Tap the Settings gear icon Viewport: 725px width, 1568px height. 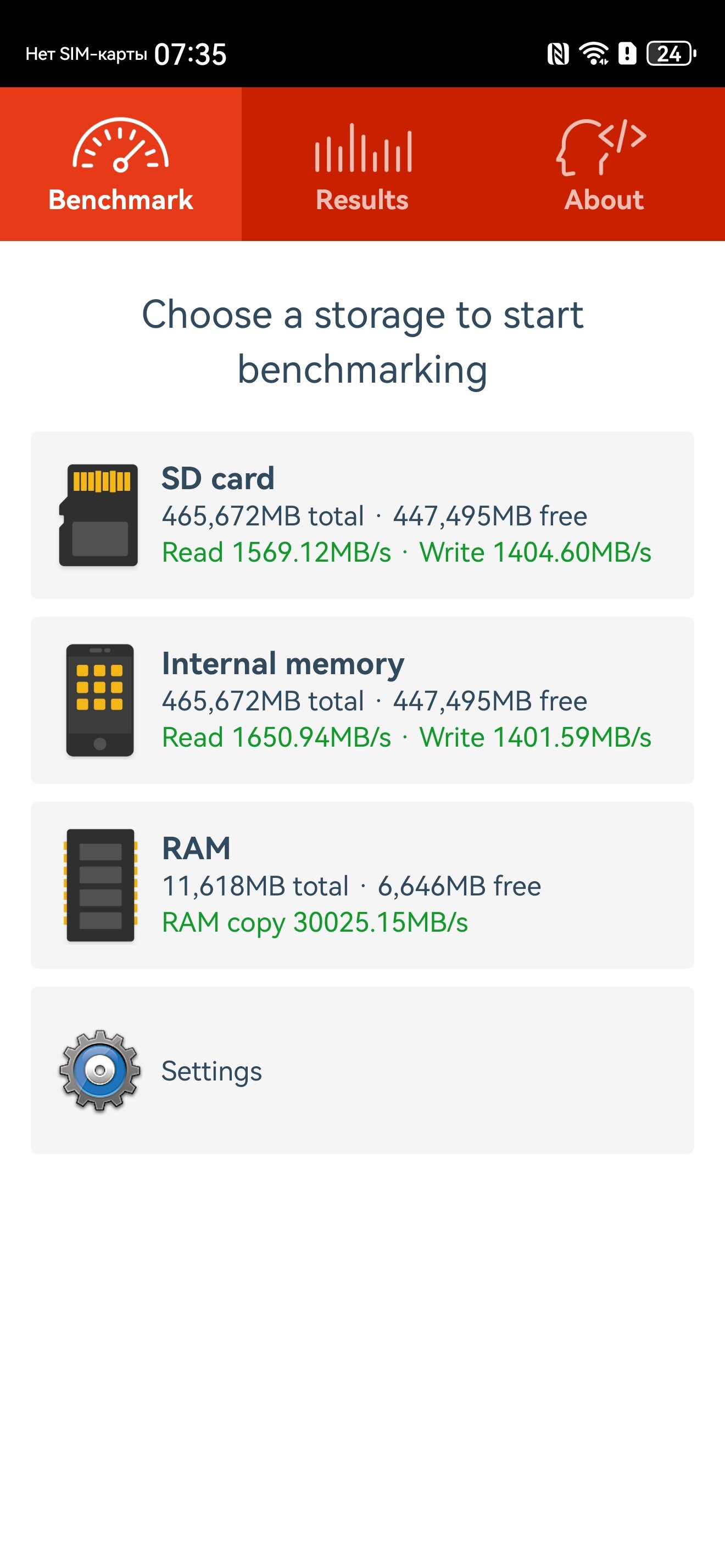[100, 1070]
